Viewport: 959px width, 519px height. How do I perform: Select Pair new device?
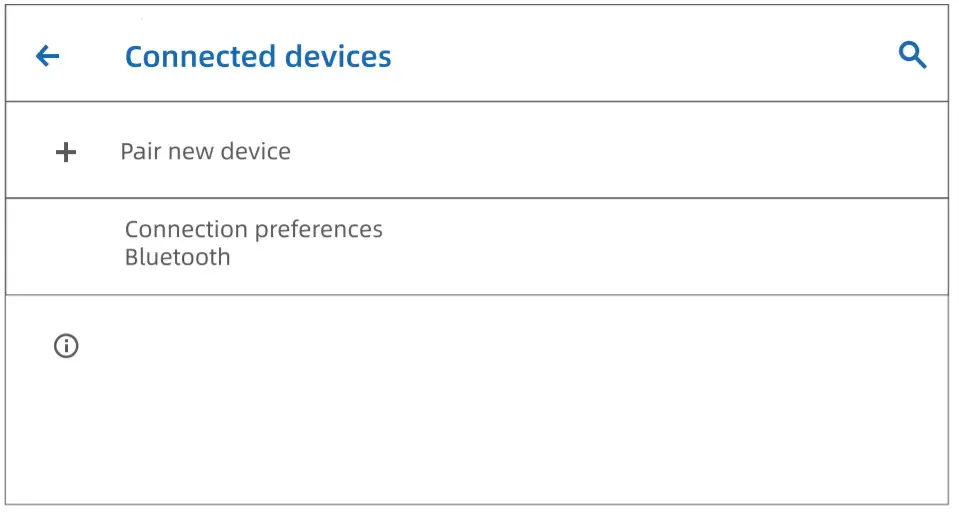(x=205, y=152)
